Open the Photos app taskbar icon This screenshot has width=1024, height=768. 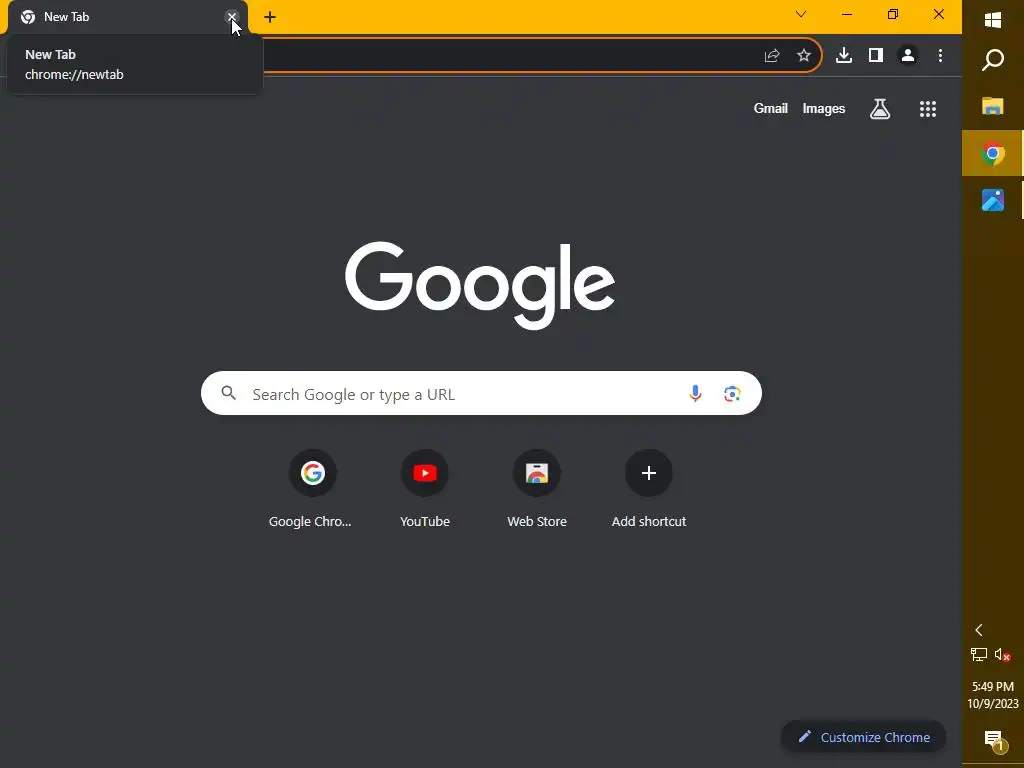993,200
